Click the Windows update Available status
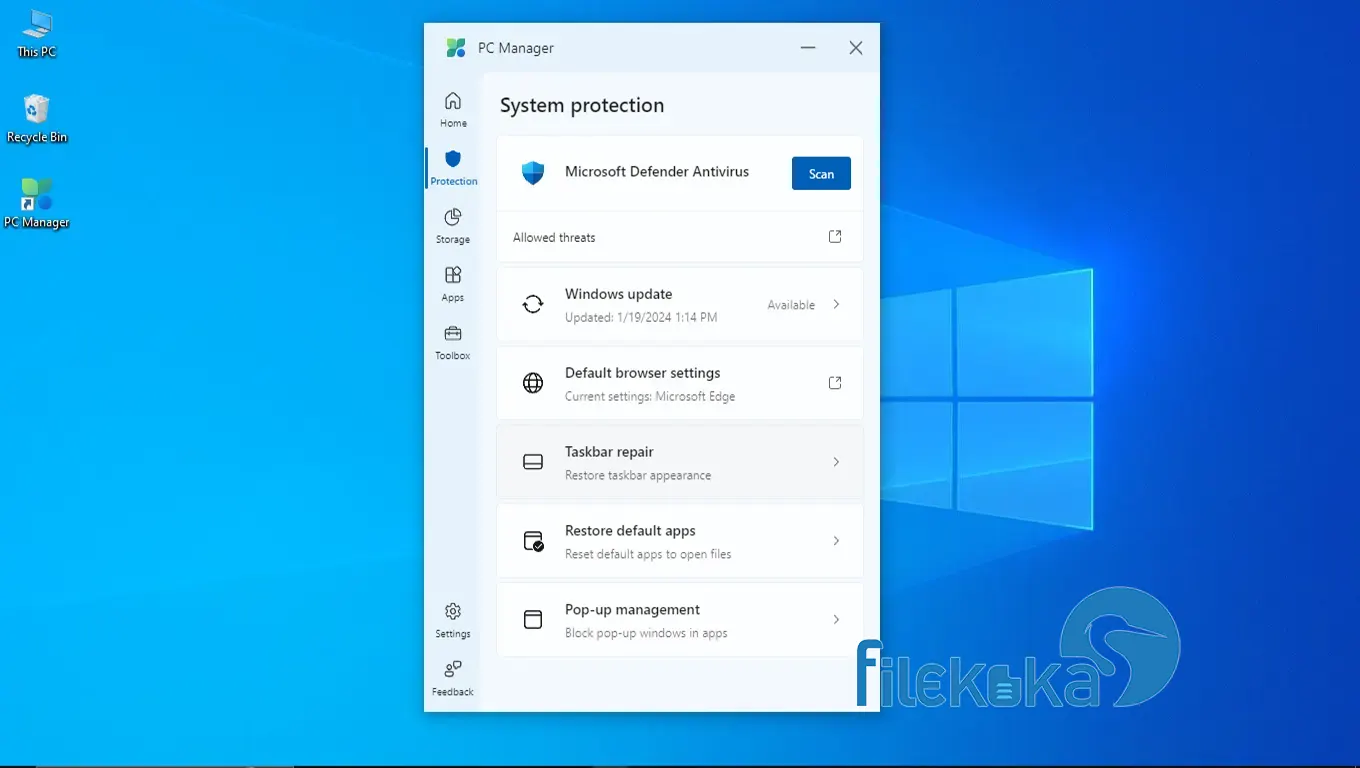1360x768 pixels. (791, 305)
